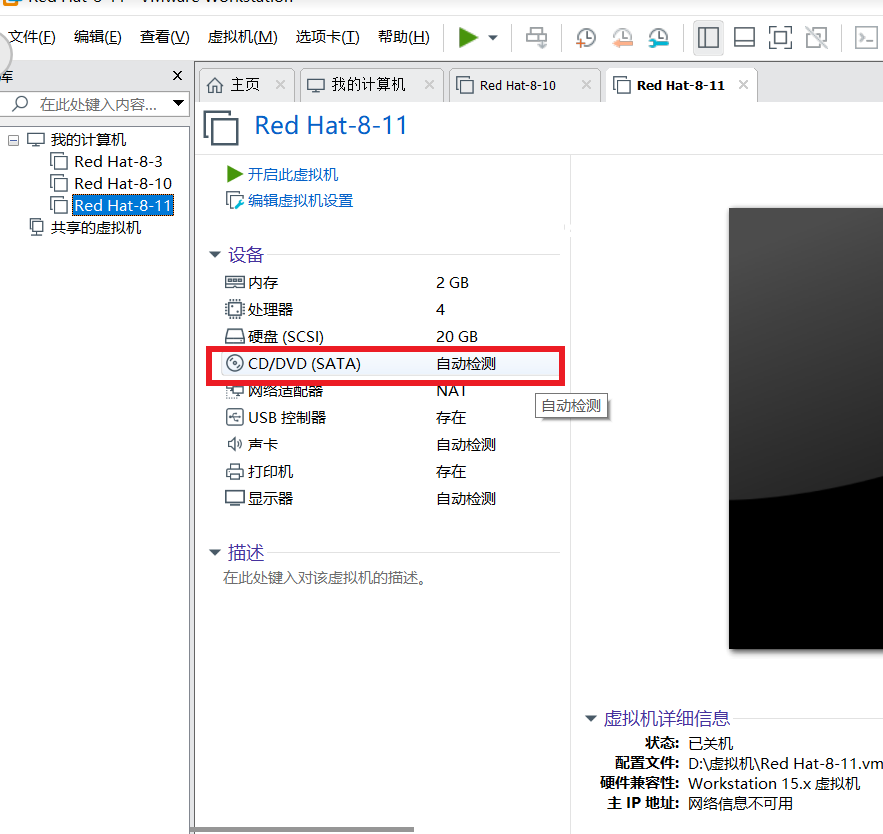Click the 已关机 status value
This screenshot has height=834, width=883.
point(710,743)
